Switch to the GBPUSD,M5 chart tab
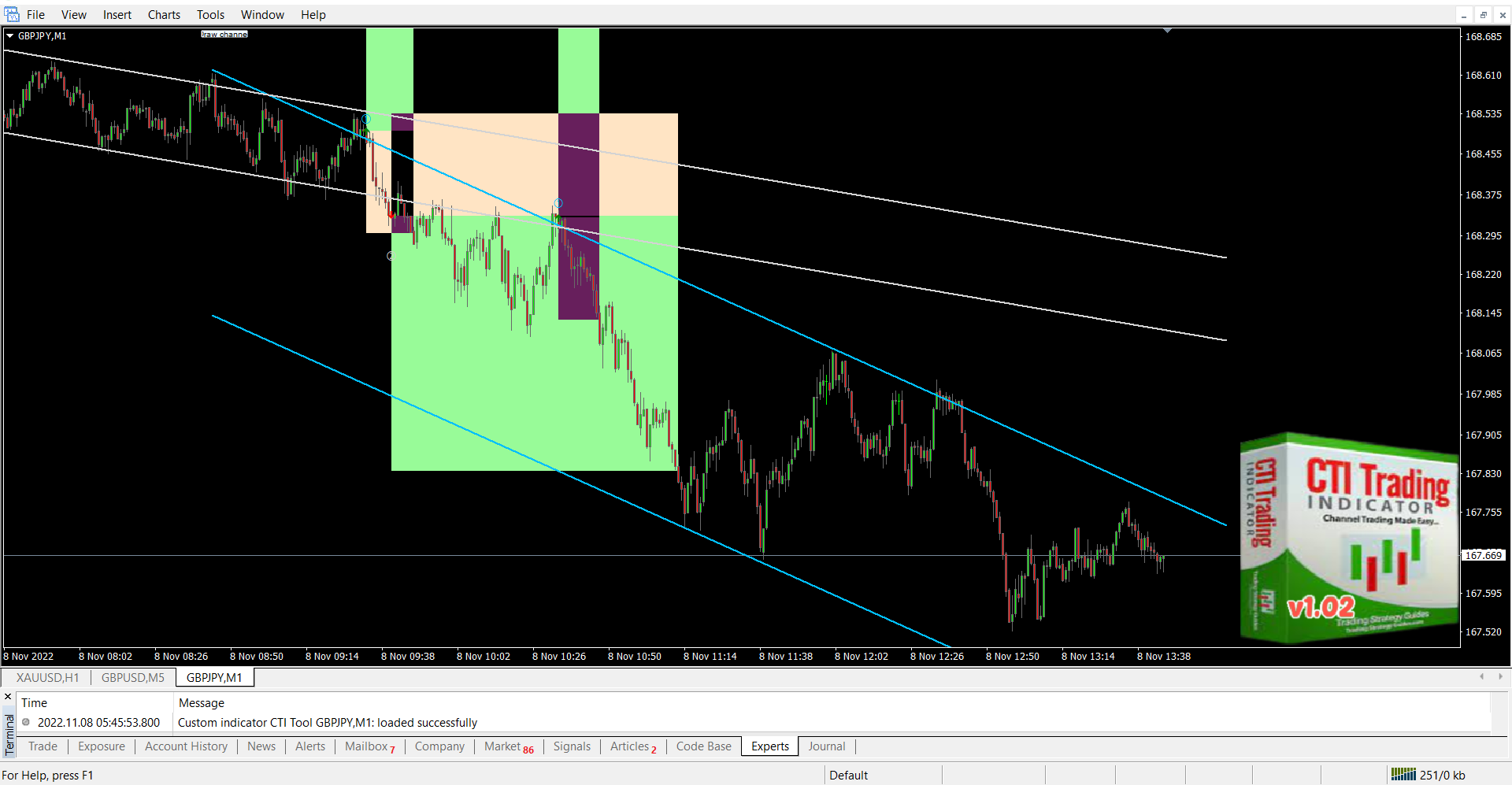The width and height of the screenshot is (1512, 785). tap(133, 677)
